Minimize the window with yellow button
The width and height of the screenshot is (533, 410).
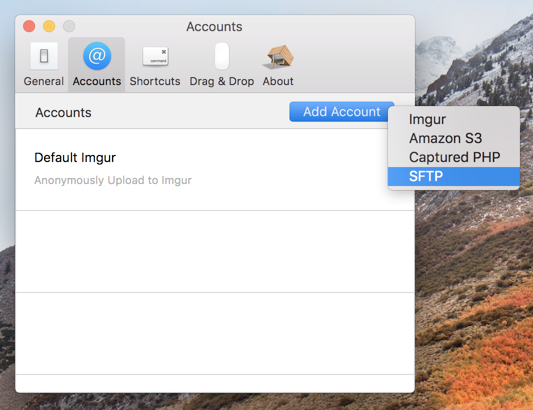[x=49, y=26]
